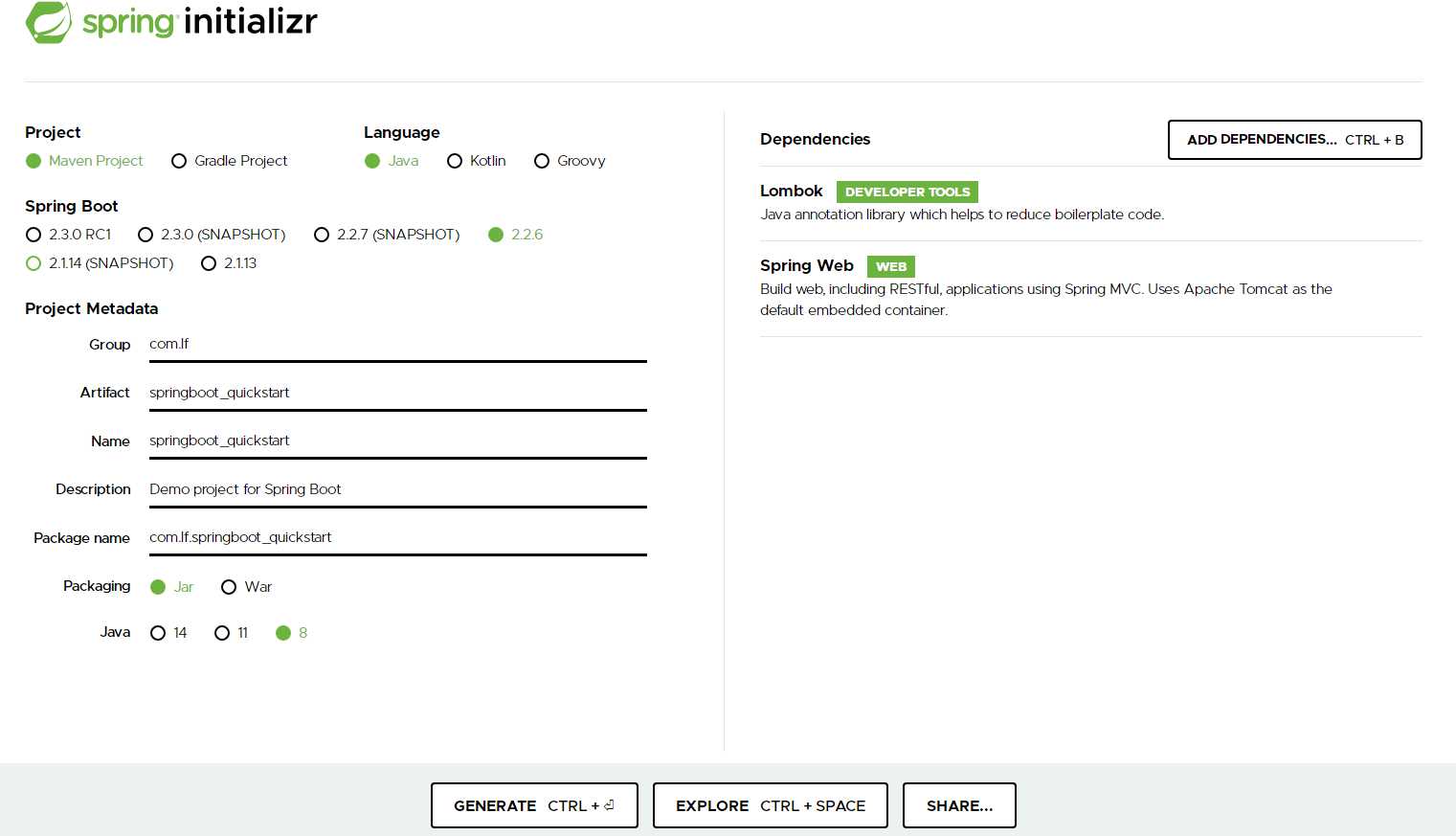Viewport: 1456px width, 836px height.
Task: Click the Explore button
Action: [x=771, y=805]
